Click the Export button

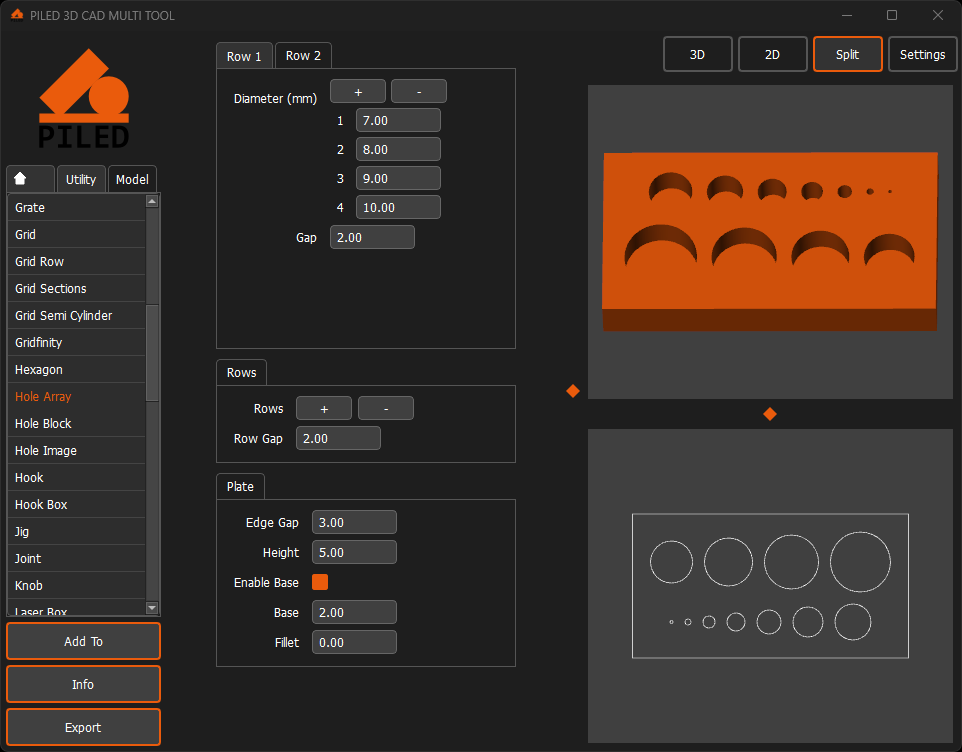click(83, 727)
